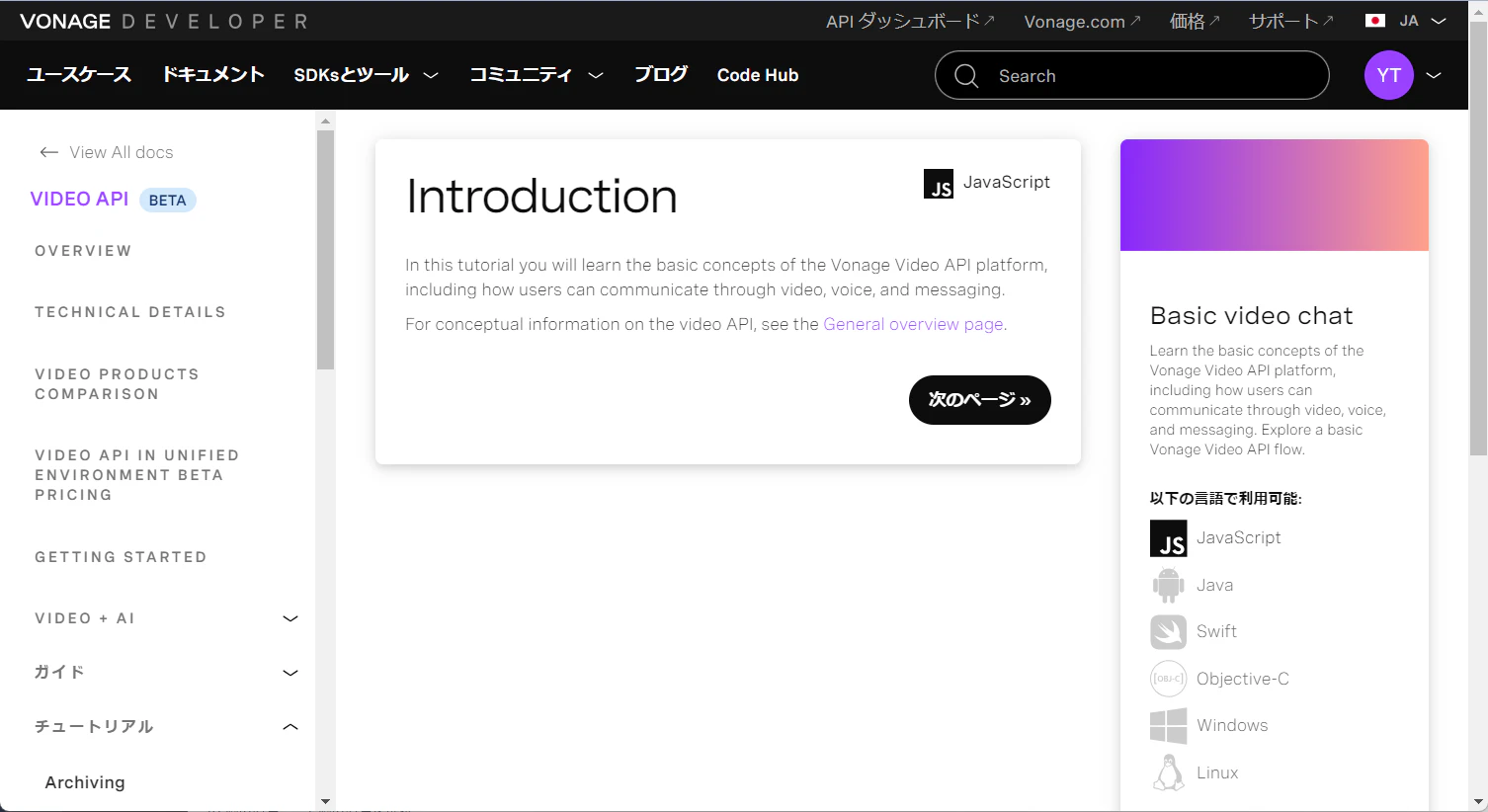Open the ブログ menu item
Screen dimensions: 1488x812
pyautogui.click(x=661, y=75)
